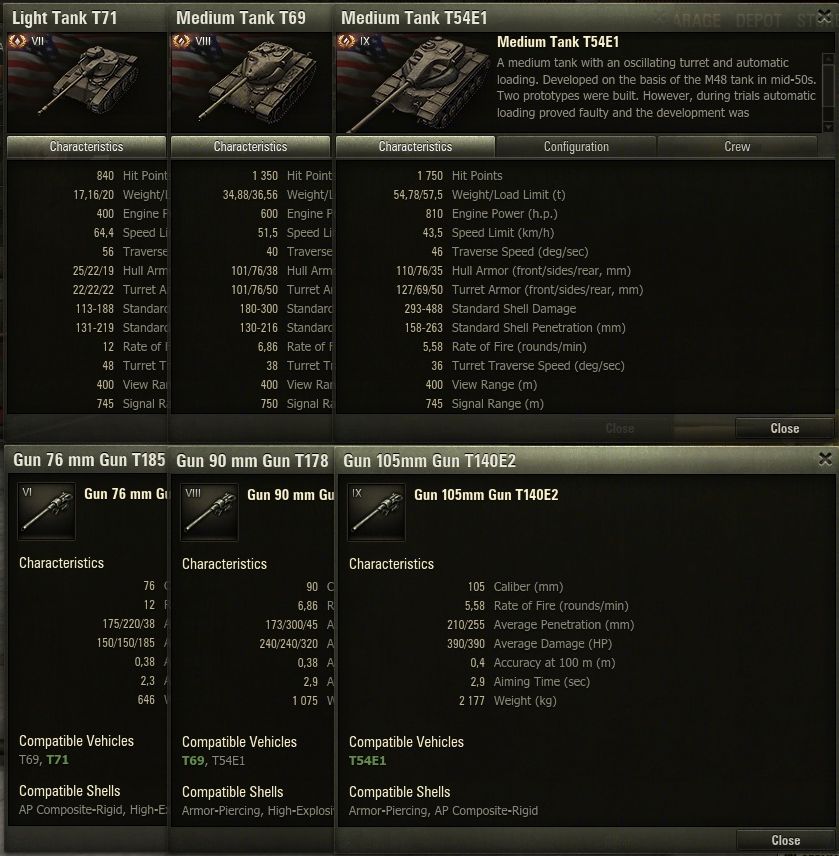Select the Light Tank T71 image
The width and height of the screenshot is (839, 856).
87,82
